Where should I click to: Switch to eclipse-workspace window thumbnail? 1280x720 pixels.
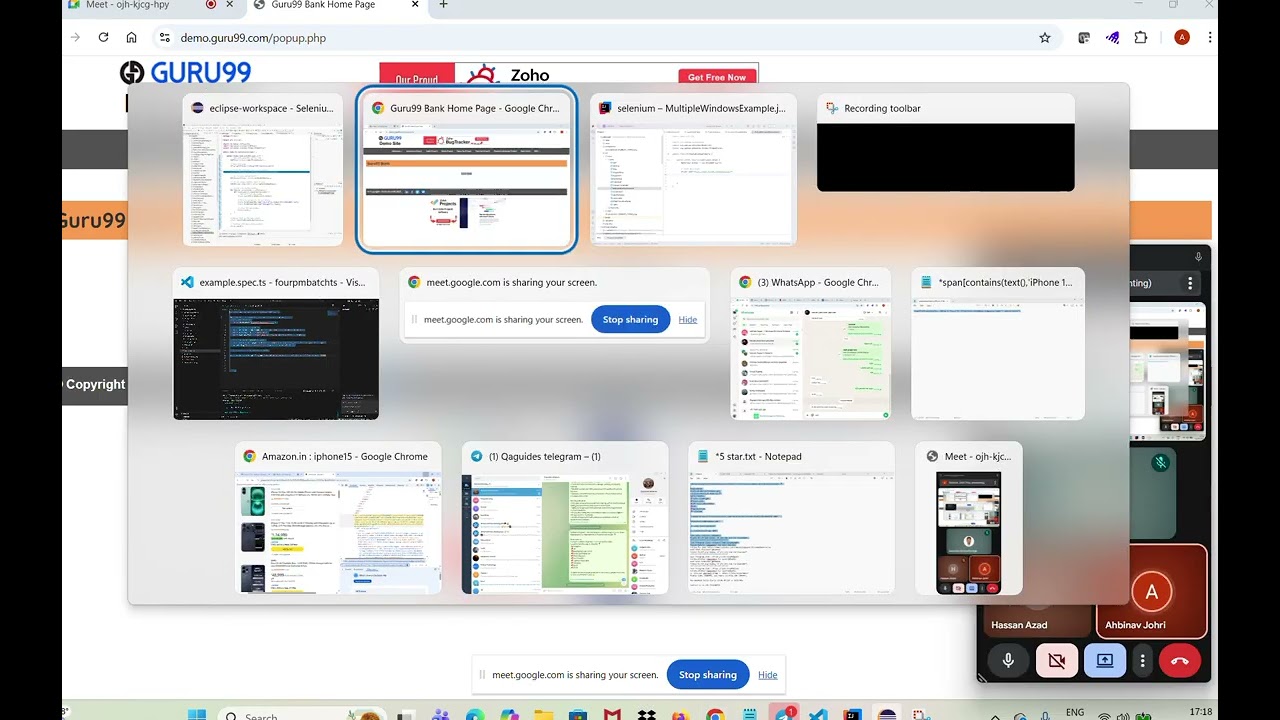[x=263, y=170]
